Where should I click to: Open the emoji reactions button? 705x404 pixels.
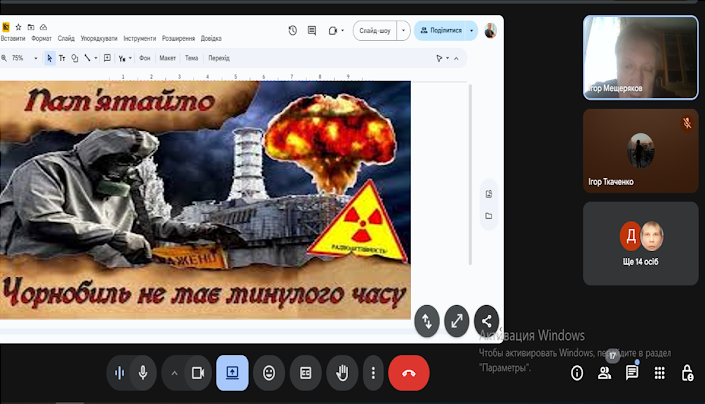[x=269, y=373]
